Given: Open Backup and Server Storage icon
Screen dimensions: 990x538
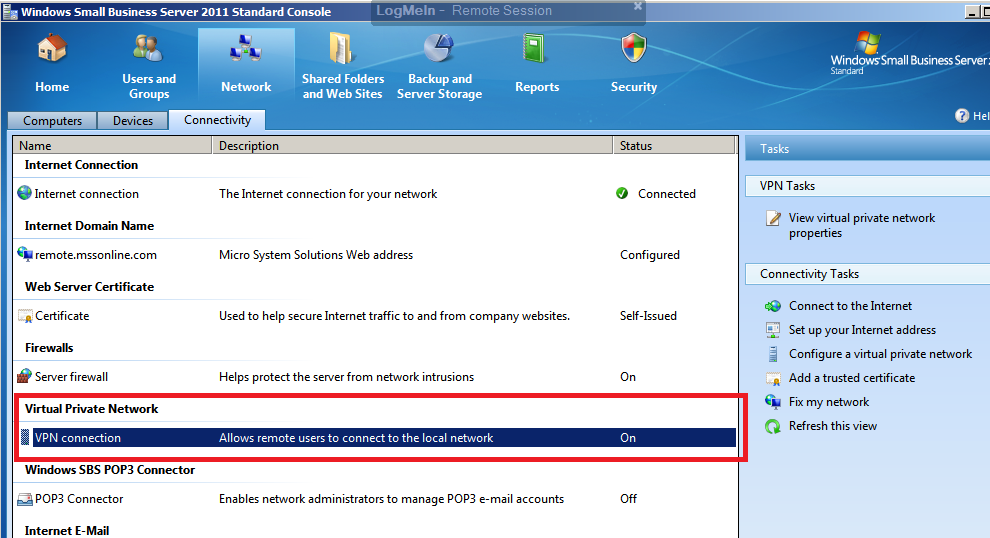Looking at the screenshot, I should [439, 49].
